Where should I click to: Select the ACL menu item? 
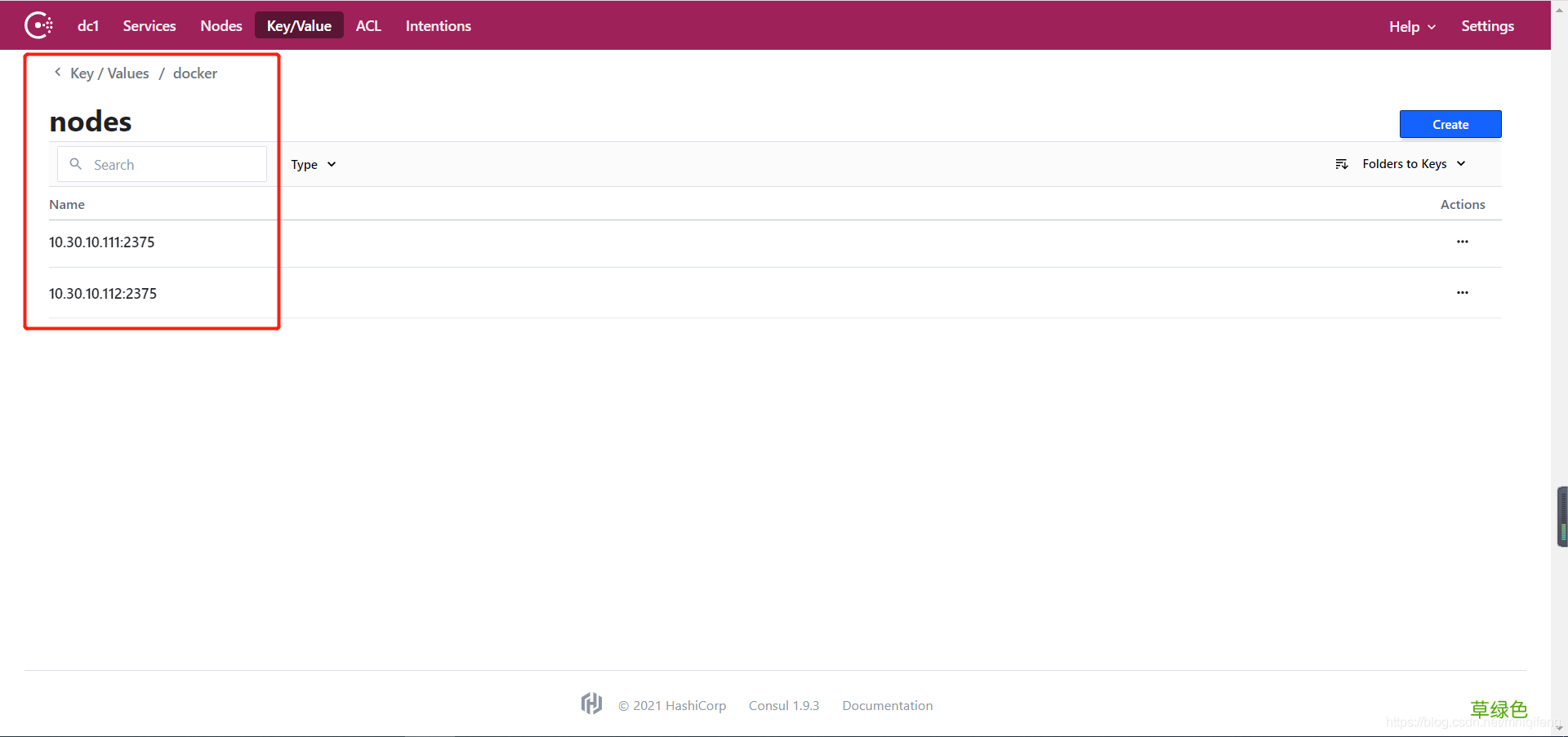[368, 25]
